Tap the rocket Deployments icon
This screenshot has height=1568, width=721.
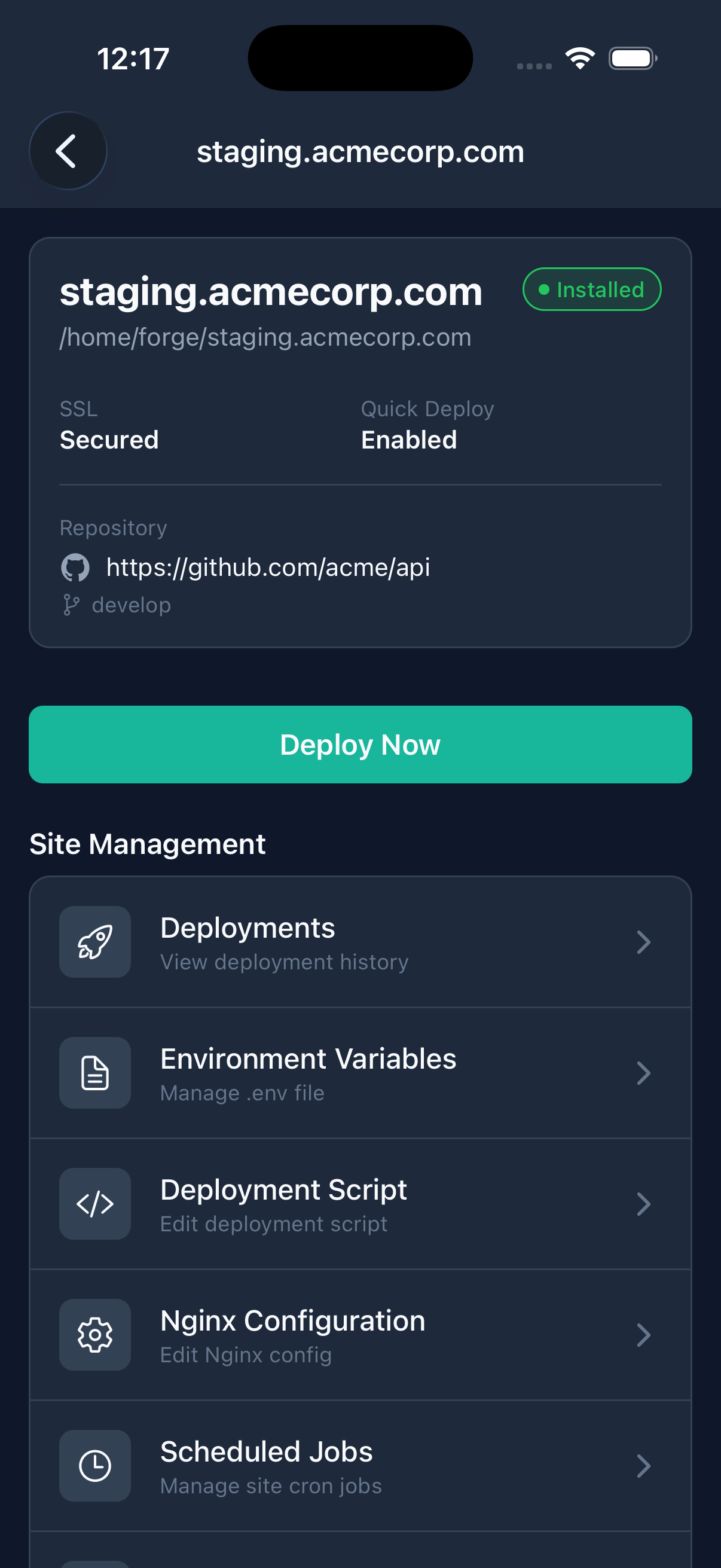94,942
